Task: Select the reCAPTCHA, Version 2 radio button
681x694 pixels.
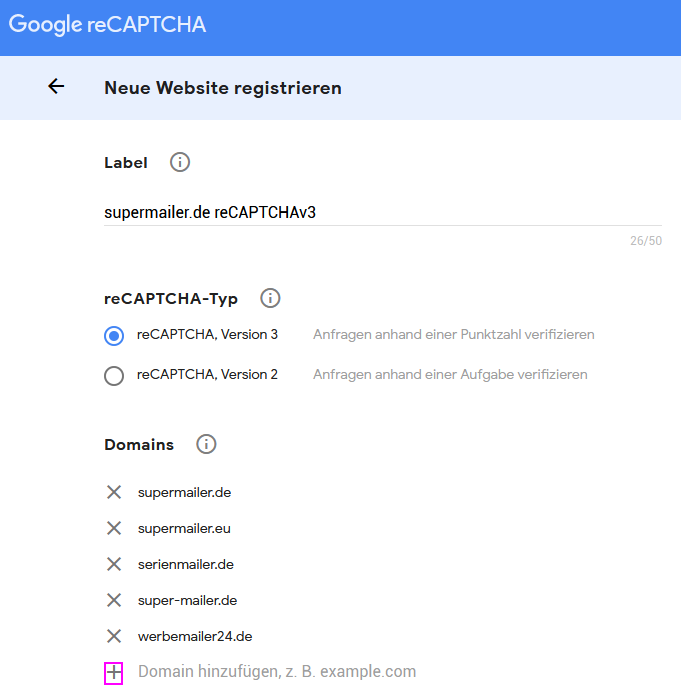Action: tap(114, 376)
